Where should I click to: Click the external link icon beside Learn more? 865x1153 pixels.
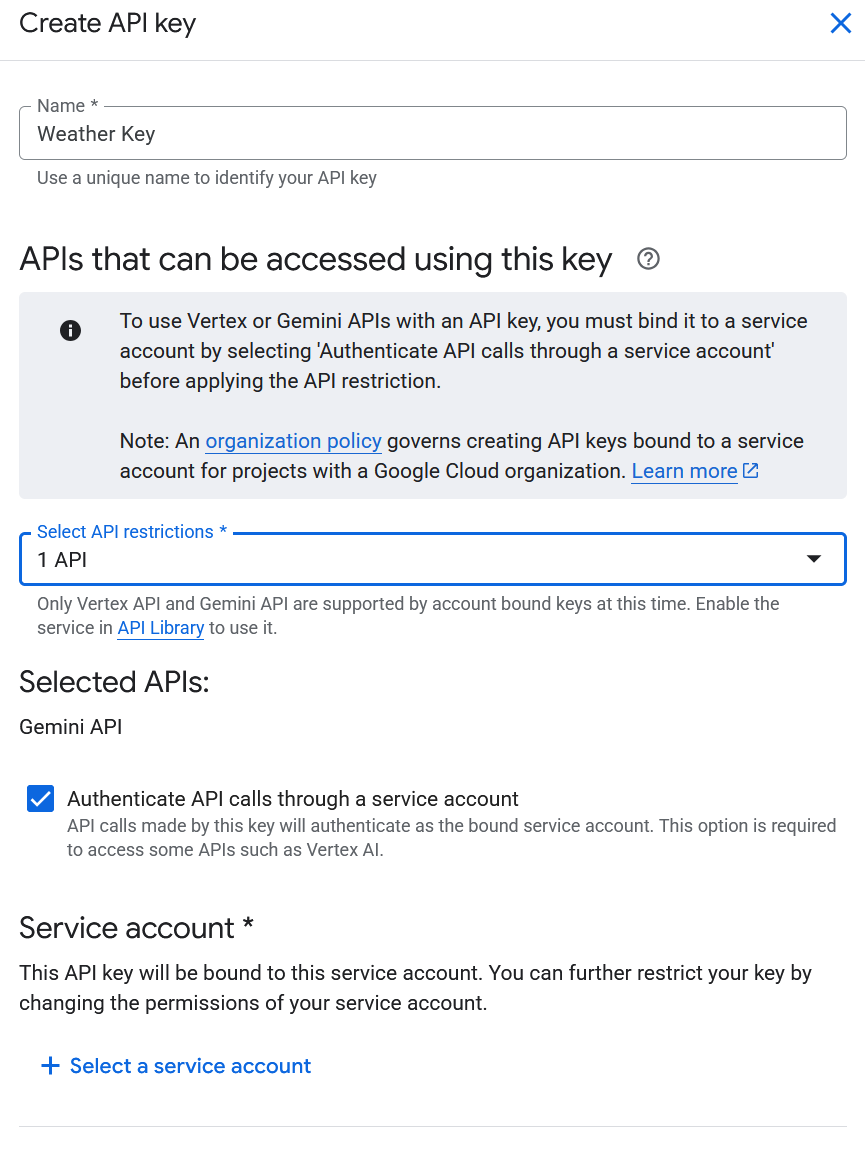[x=751, y=470]
